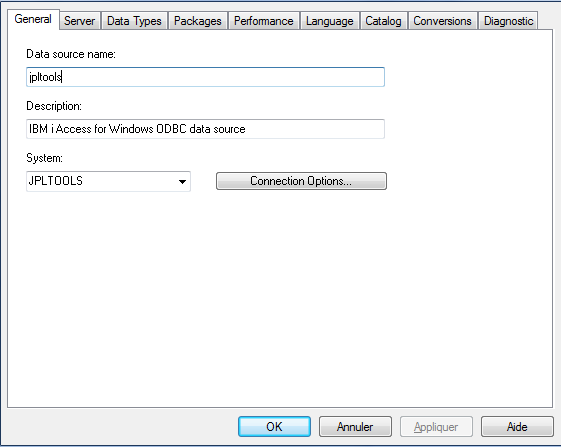The width and height of the screenshot is (561, 447).
Task: Go to the Language tab
Action: [330, 21]
